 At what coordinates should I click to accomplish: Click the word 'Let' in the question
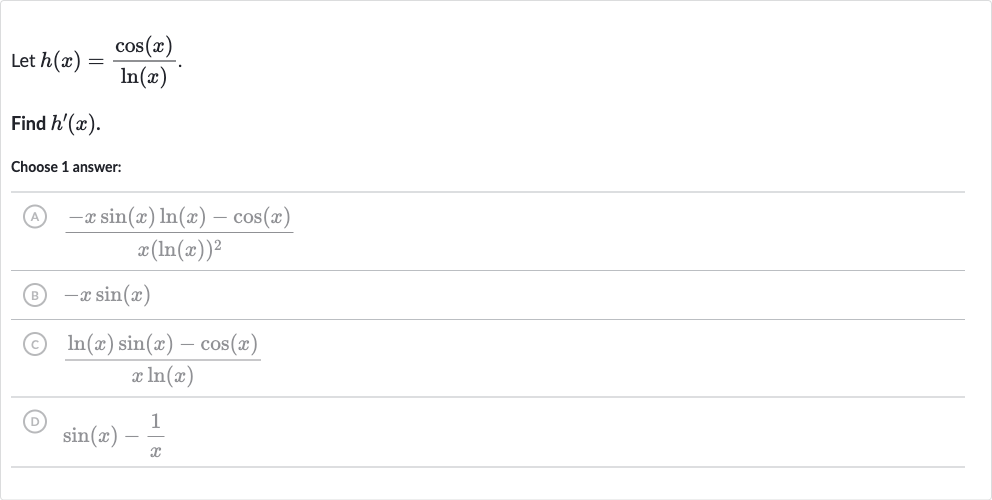pos(23,61)
